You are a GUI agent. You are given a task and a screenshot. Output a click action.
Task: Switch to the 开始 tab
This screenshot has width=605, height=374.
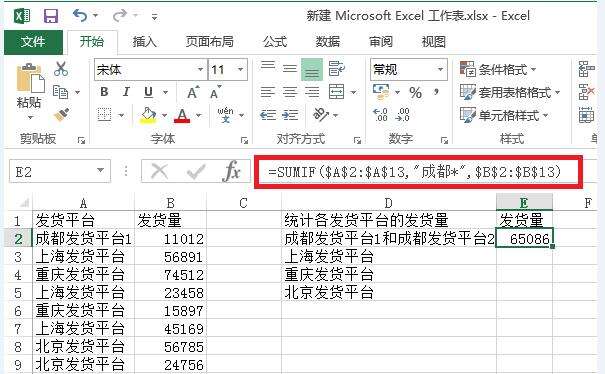click(x=92, y=42)
